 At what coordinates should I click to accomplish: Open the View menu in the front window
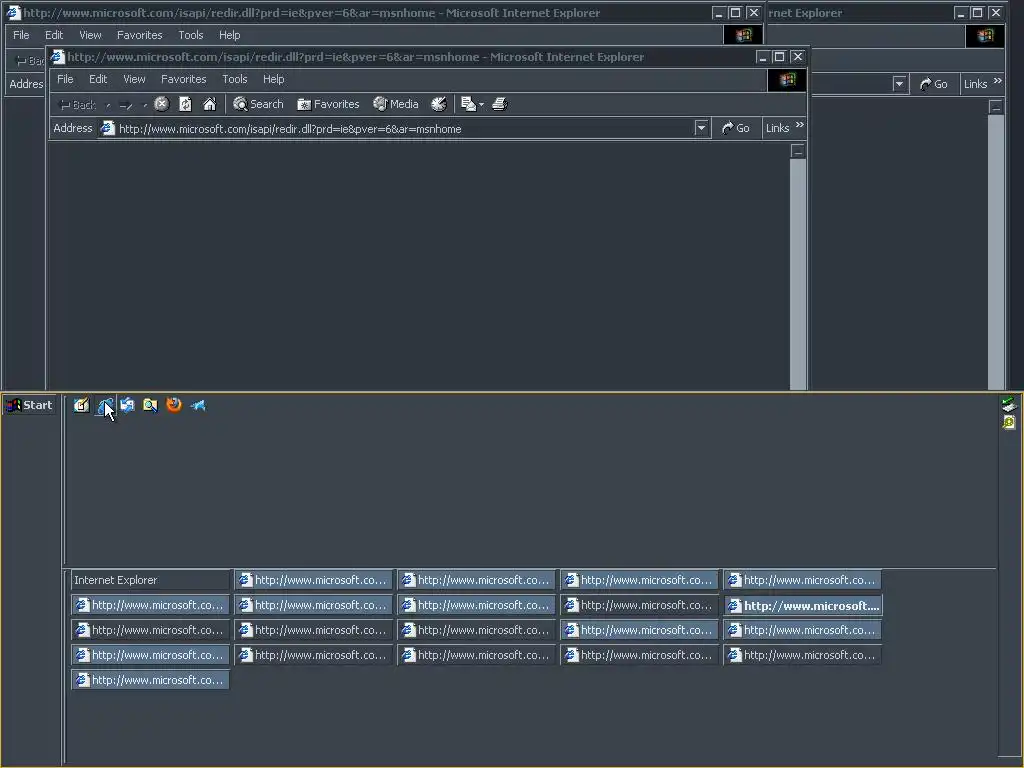135,79
